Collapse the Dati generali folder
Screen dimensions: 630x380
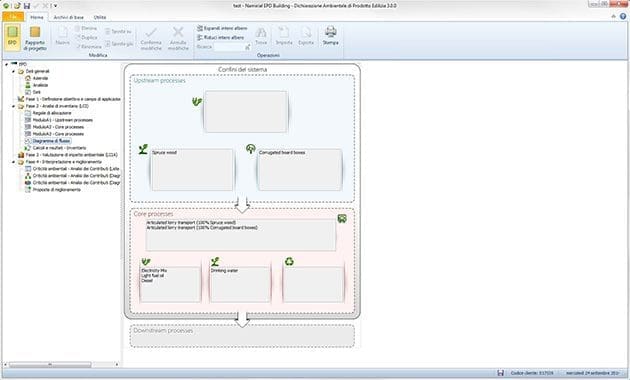pos(14,72)
